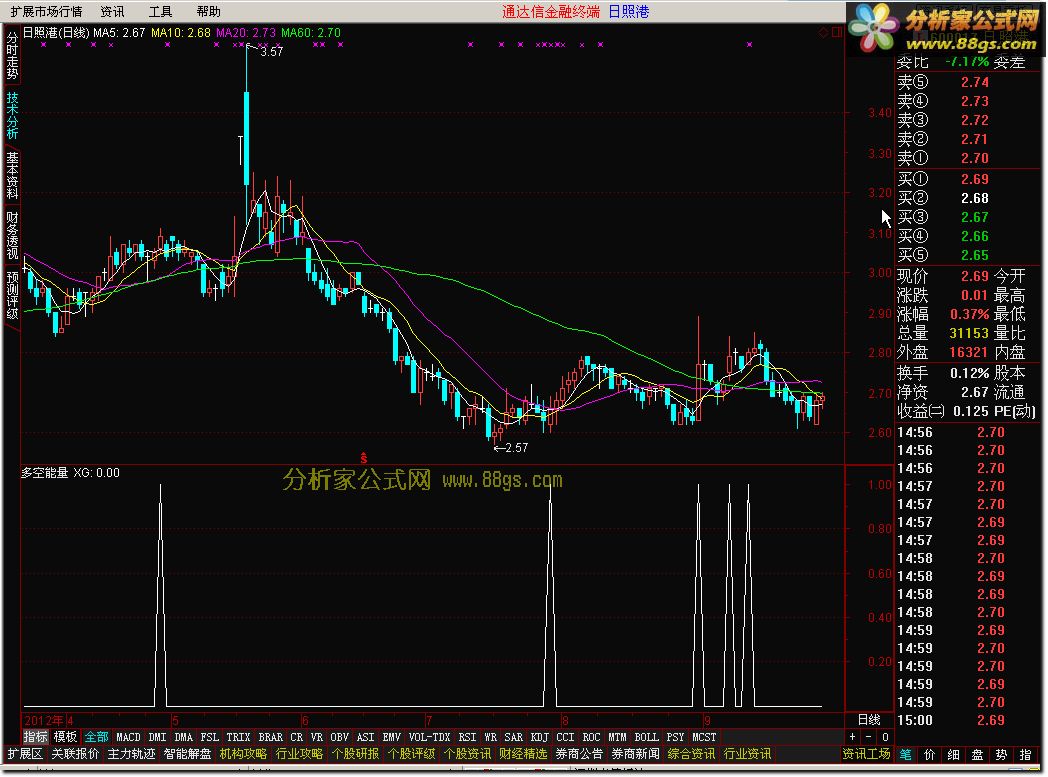The height and width of the screenshot is (777, 1048).
Task: Switch to 技术分析 side tab
Action: (x=12, y=115)
